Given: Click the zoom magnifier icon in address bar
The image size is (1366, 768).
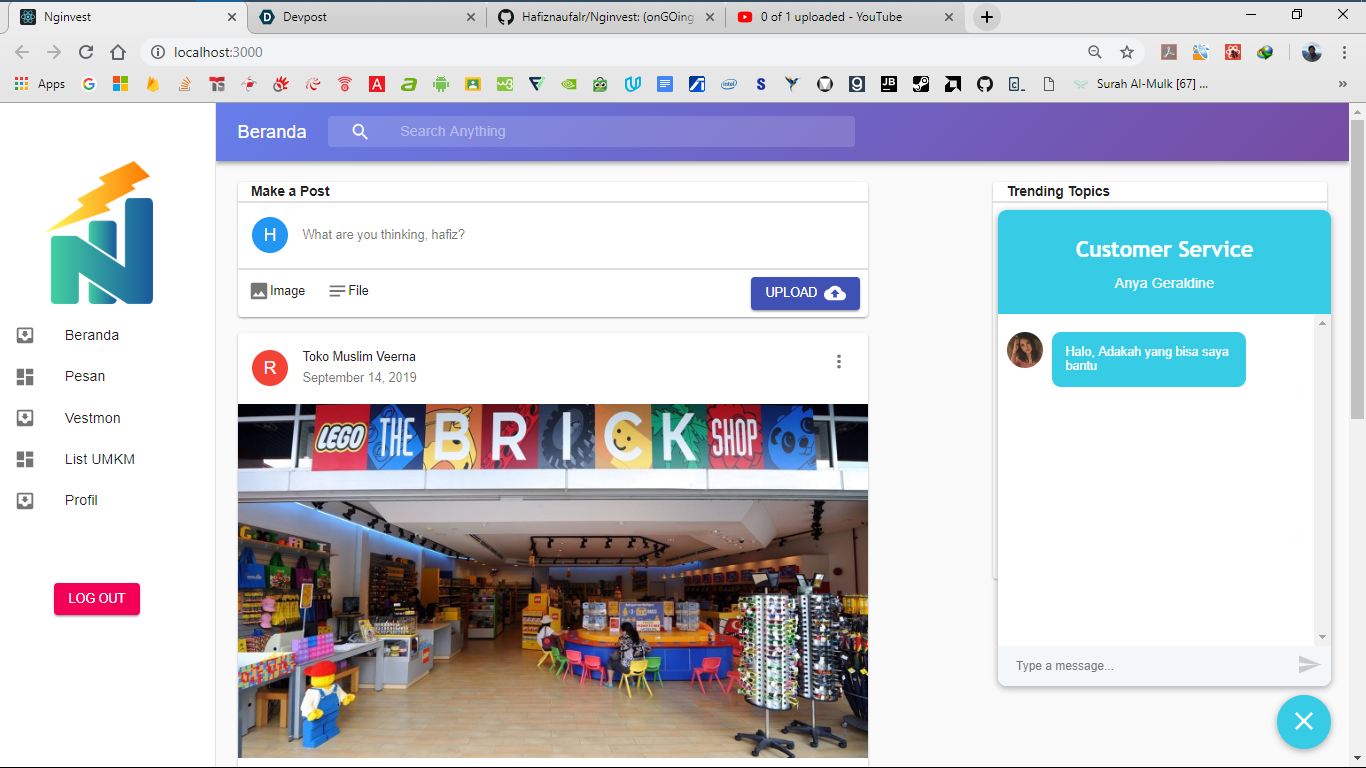Looking at the screenshot, I should (x=1095, y=52).
